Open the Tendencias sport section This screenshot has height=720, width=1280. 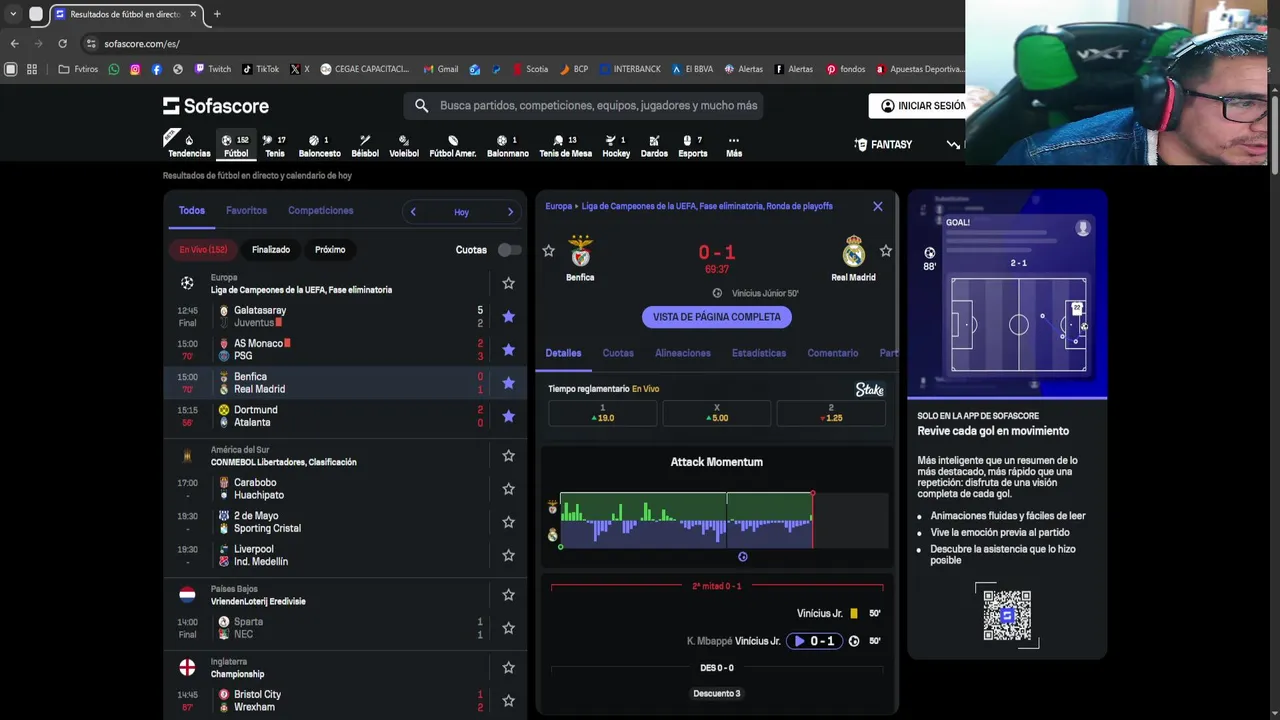click(x=188, y=145)
